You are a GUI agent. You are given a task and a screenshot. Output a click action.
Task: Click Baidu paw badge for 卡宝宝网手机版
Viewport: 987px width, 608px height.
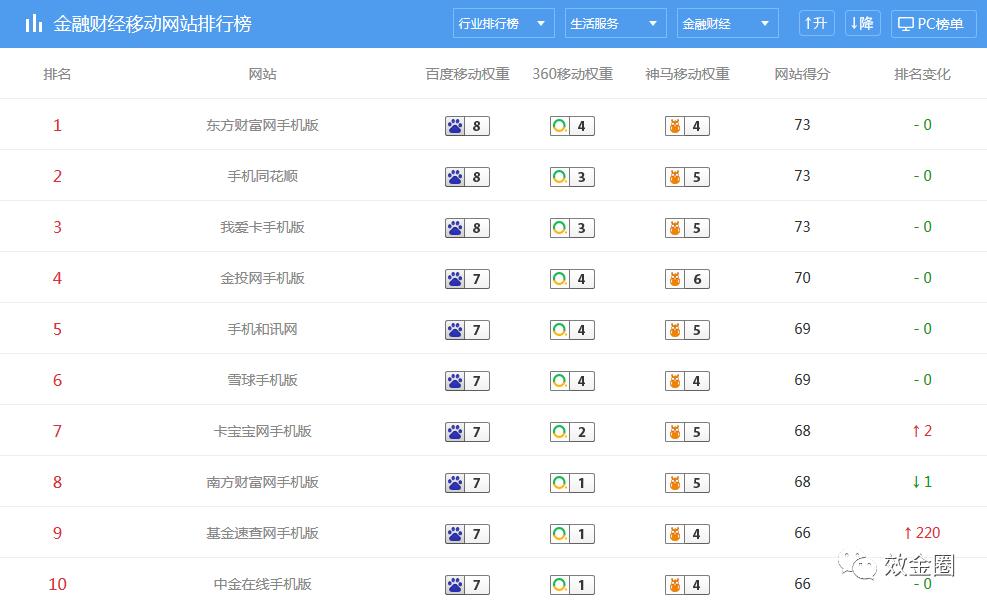pyautogui.click(x=467, y=432)
